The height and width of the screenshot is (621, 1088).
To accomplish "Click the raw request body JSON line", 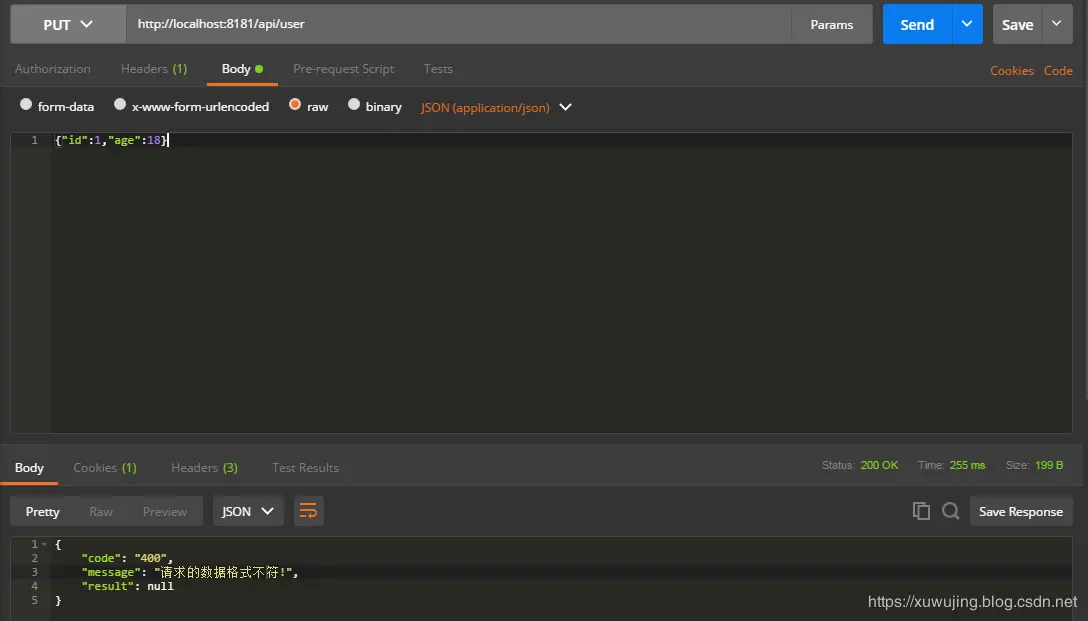I will pos(111,140).
